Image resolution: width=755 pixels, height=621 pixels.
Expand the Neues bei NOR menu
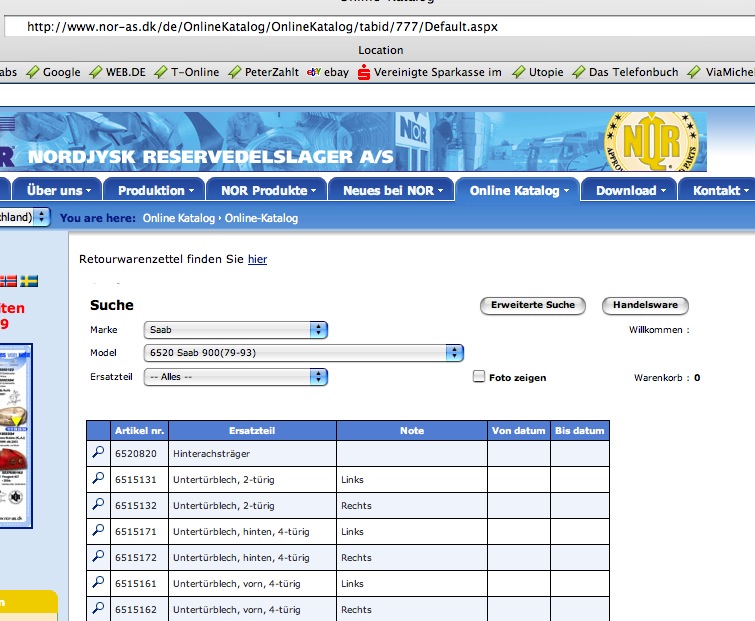(391, 191)
